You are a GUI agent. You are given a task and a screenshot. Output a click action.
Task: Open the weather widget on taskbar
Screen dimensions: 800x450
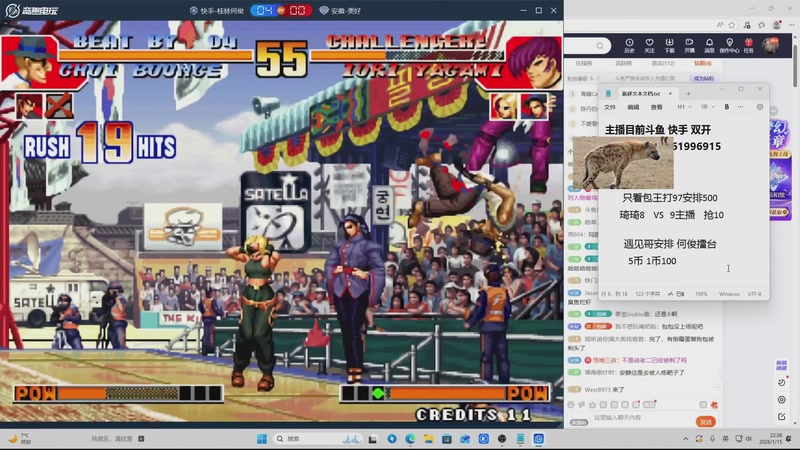point(19,439)
